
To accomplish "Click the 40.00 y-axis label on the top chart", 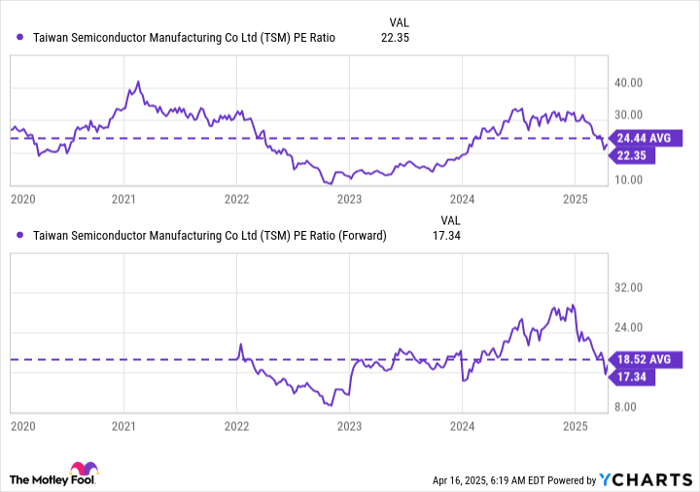I will [630, 83].
